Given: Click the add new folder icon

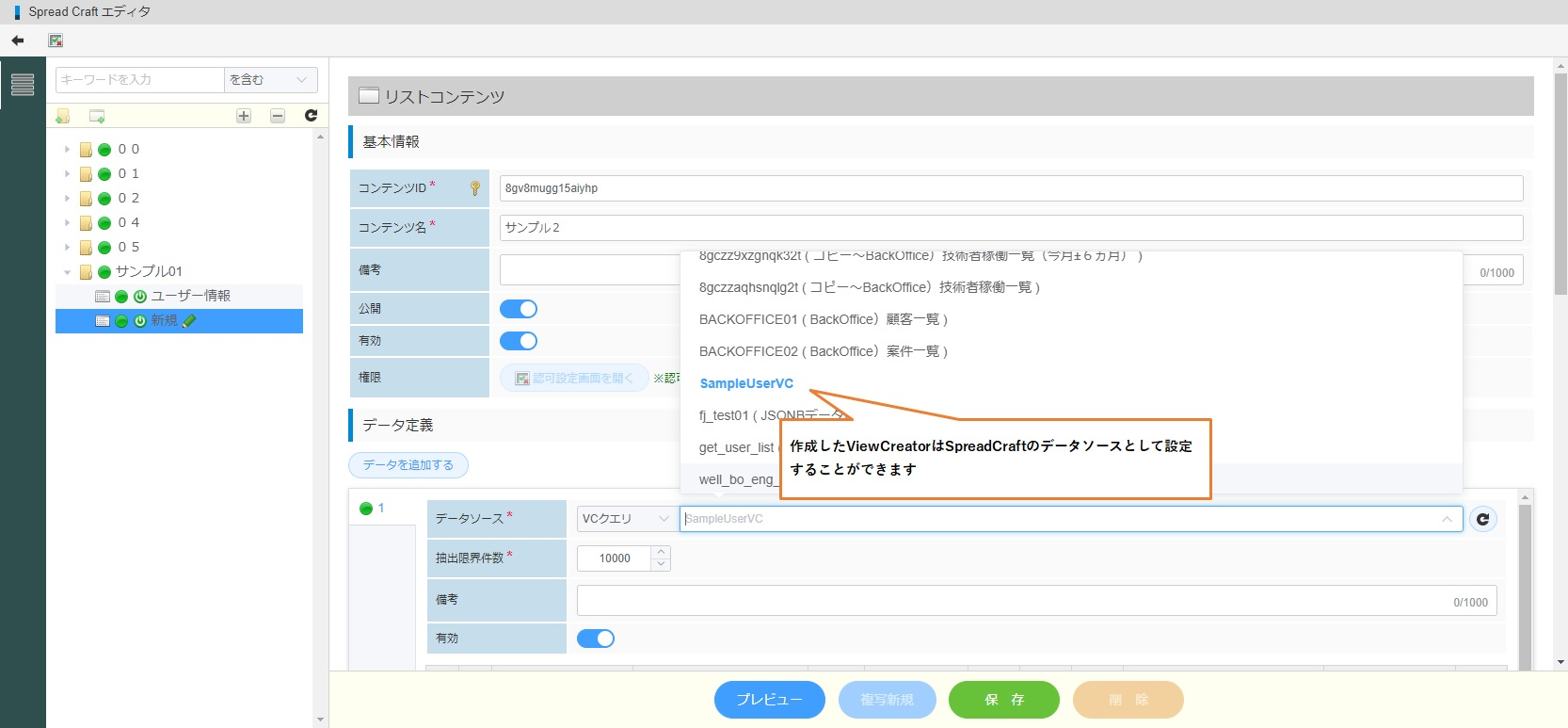Looking at the screenshot, I should (63, 116).
